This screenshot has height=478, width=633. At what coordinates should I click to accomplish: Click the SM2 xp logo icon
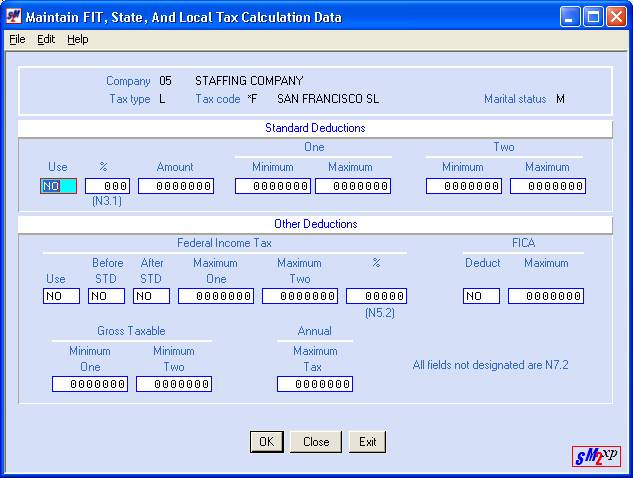point(596,456)
